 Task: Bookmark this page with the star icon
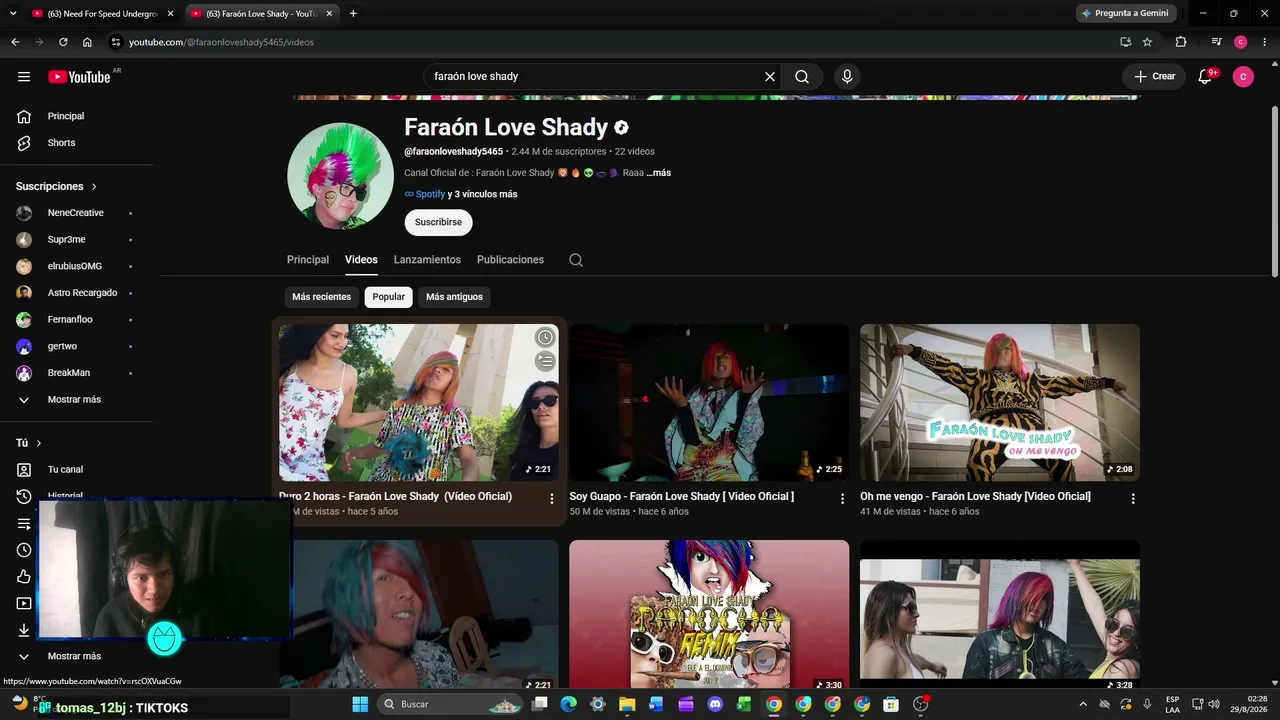tap(1147, 42)
